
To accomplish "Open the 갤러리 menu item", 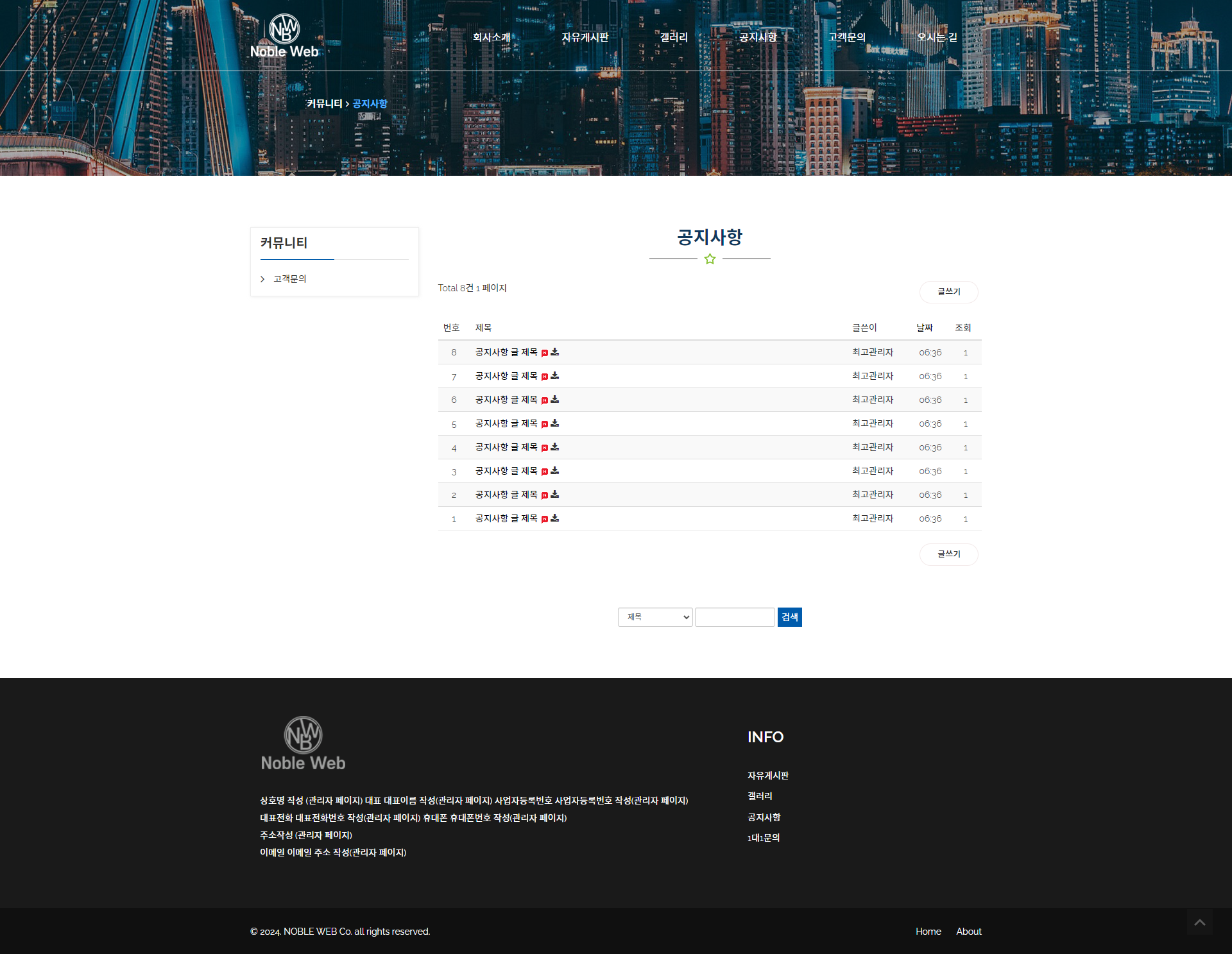I will (x=674, y=37).
